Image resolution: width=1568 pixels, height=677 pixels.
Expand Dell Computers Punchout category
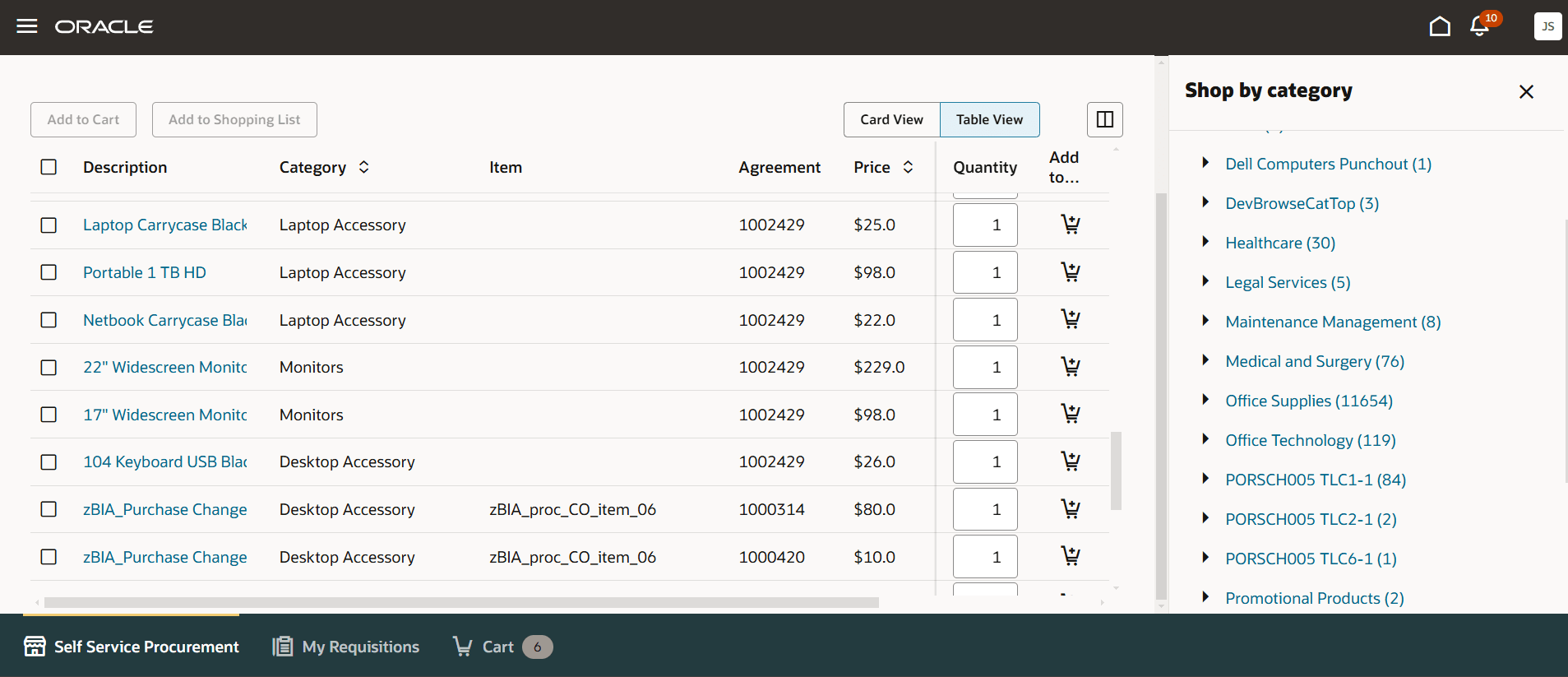1205,163
